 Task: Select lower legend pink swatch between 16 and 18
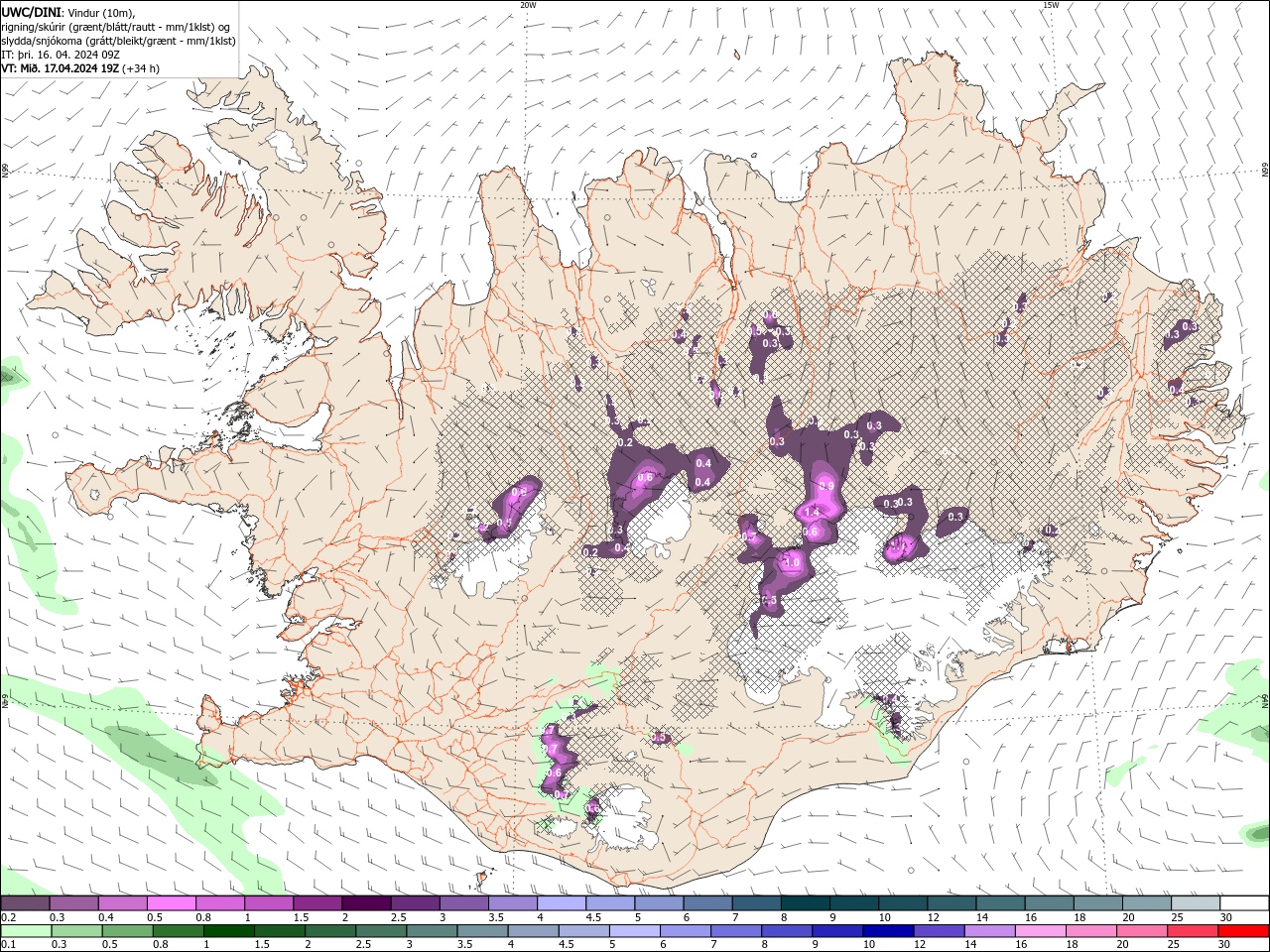click(1042, 931)
